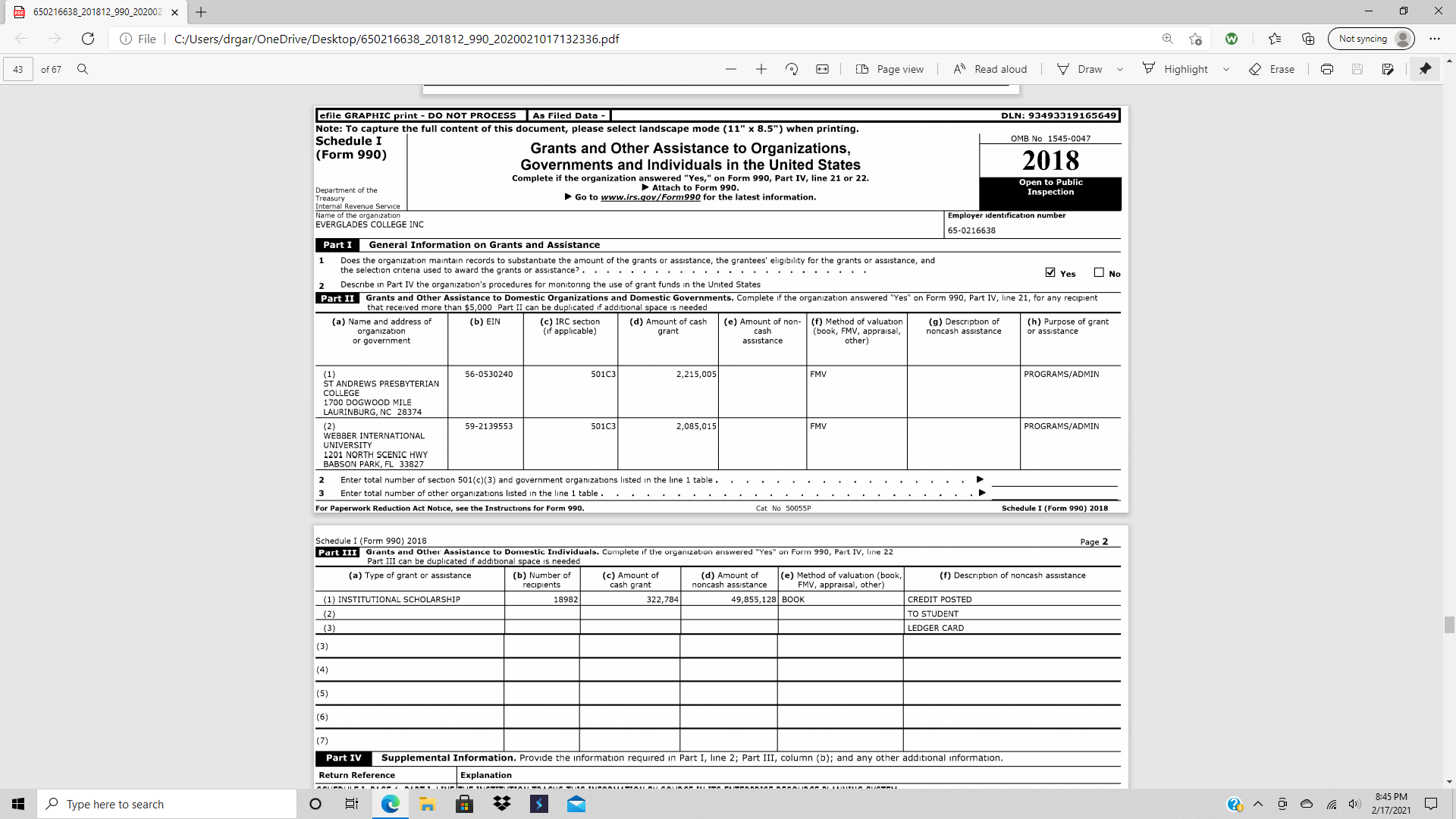
Task: Open the Mail app from taskbar
Action: pos(576,804)
